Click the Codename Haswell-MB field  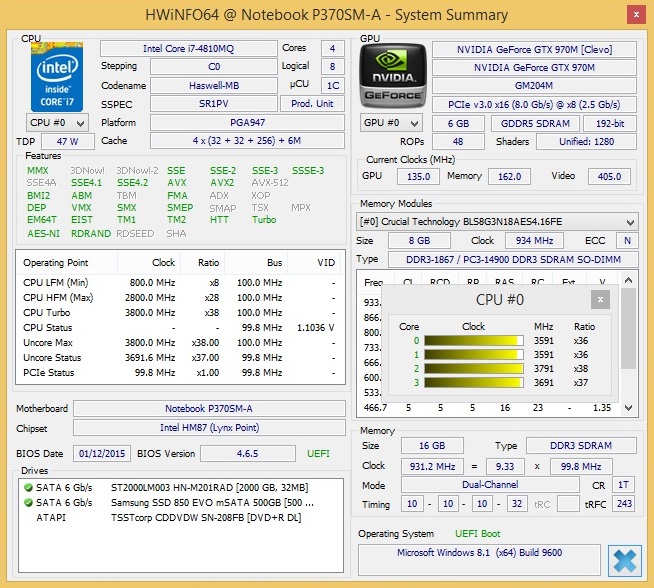click(214, 85)
